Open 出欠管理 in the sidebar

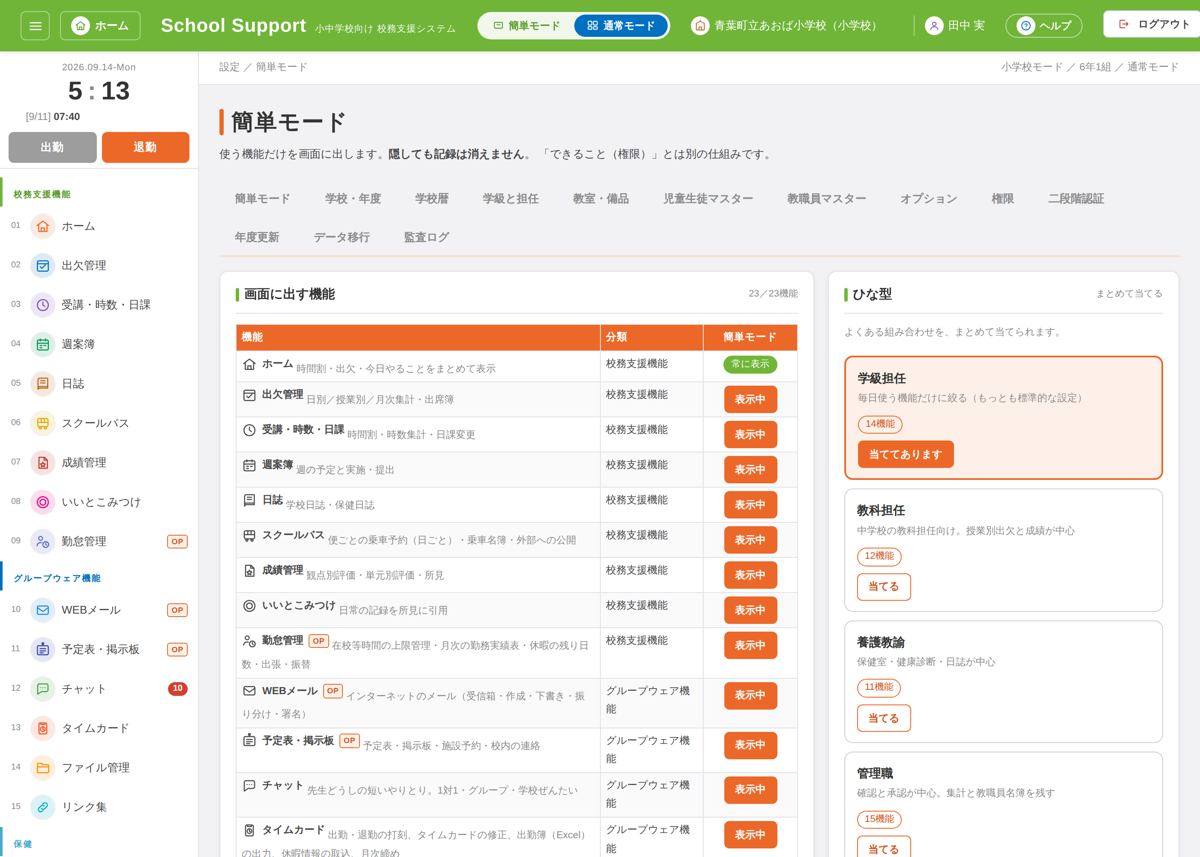[99, 265]
